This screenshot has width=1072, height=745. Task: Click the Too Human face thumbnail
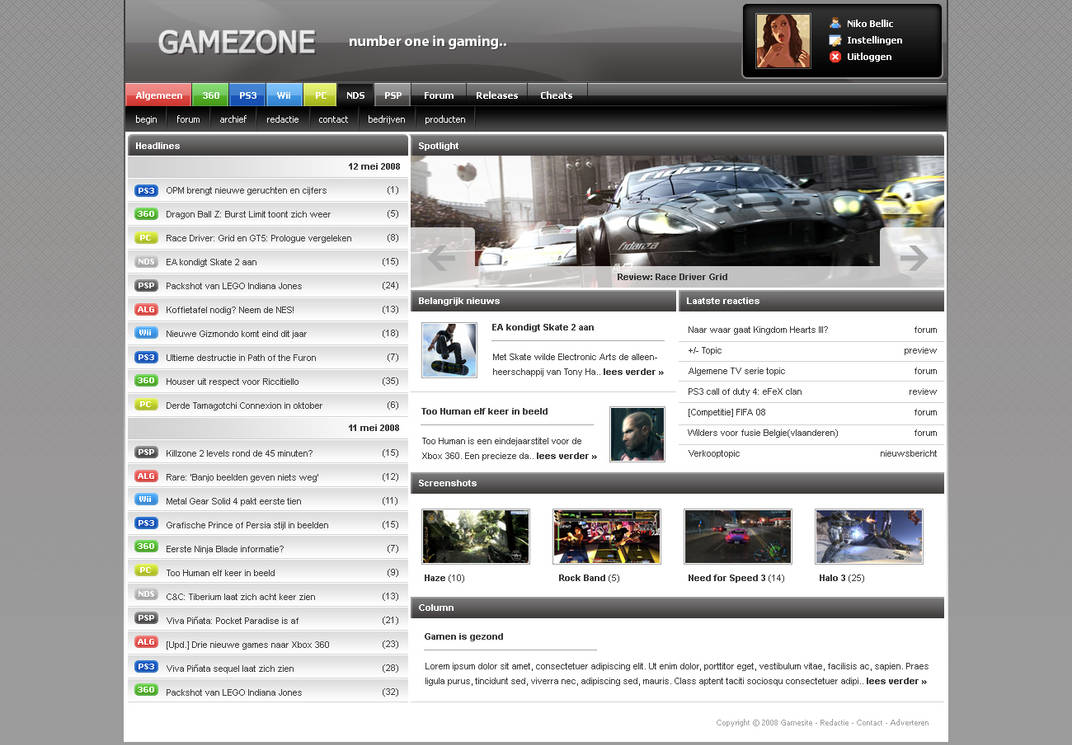pos(637,435)
